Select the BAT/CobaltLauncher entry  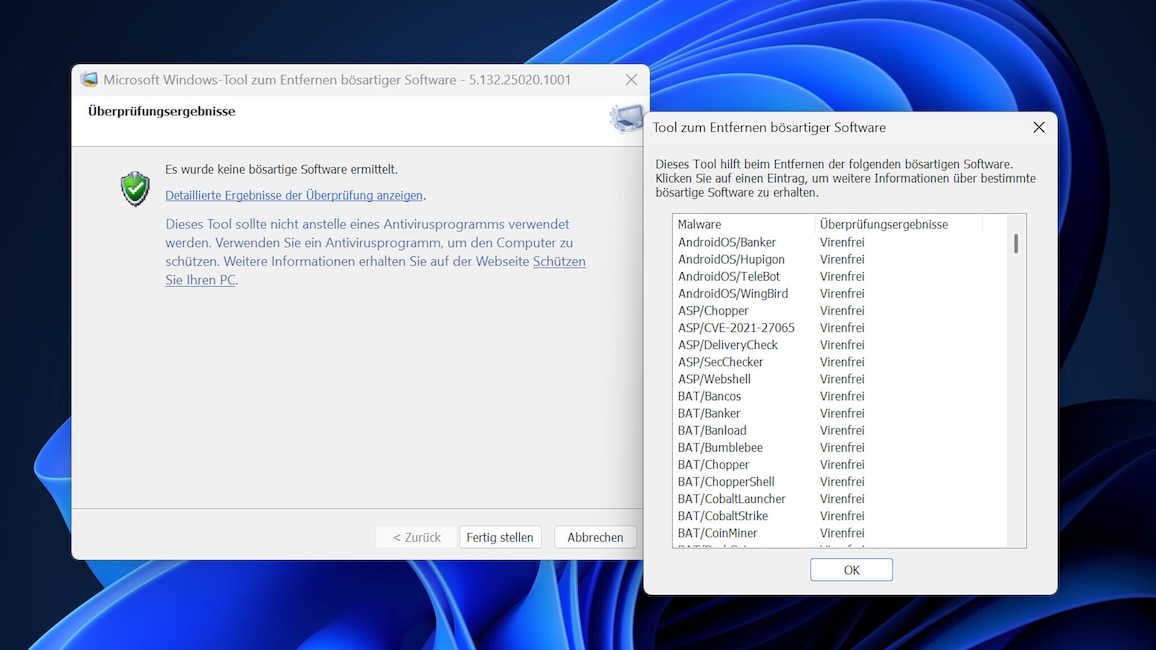click(731, 499)
